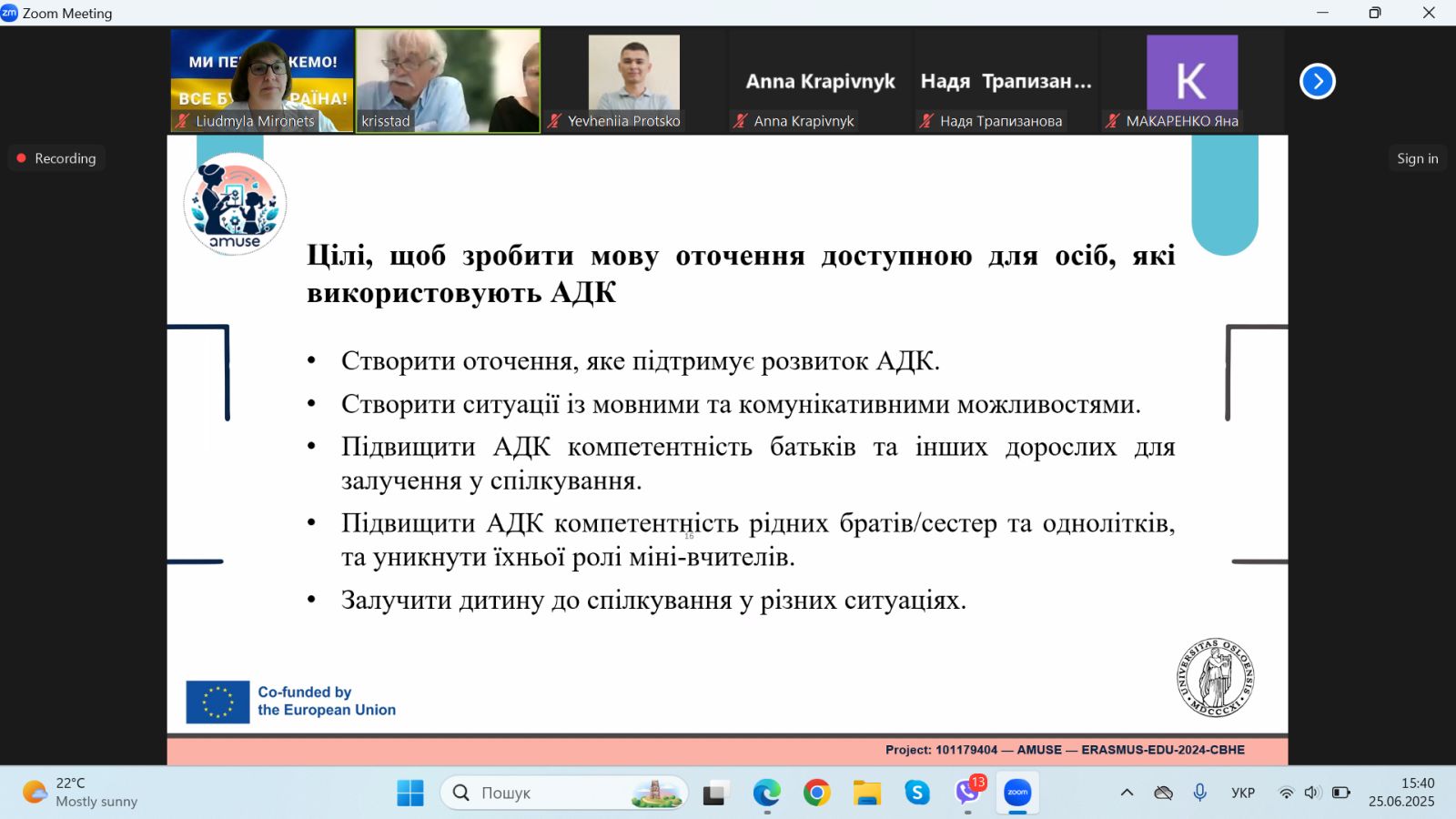Click the 'Co-funded by the European Union' text
The width and height of the screenshot is (1456, 819).
[327, 701]
